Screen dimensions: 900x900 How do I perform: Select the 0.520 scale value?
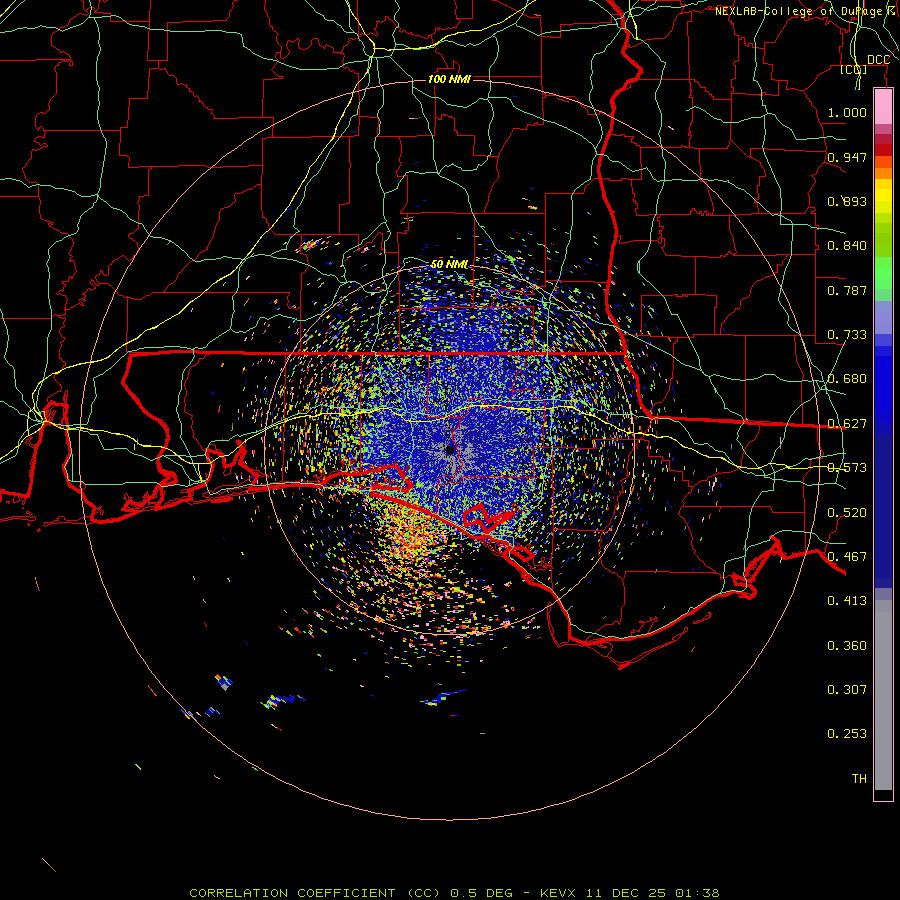pos(847,512)
